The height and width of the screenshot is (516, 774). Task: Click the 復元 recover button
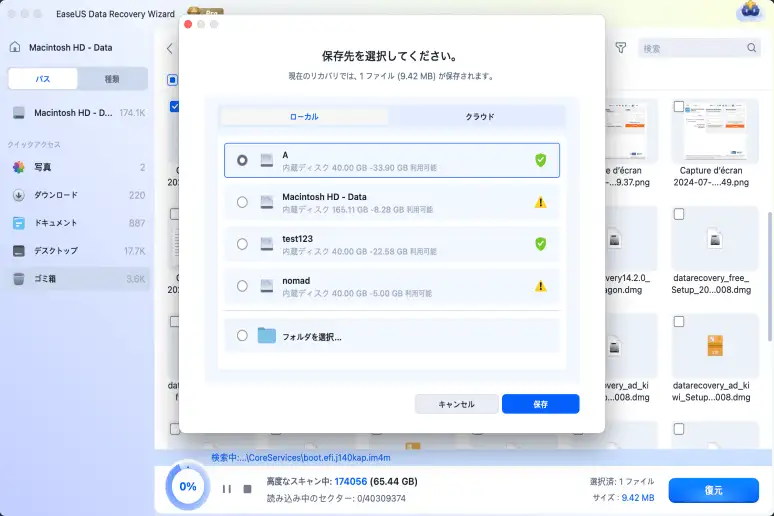[713, 490]
